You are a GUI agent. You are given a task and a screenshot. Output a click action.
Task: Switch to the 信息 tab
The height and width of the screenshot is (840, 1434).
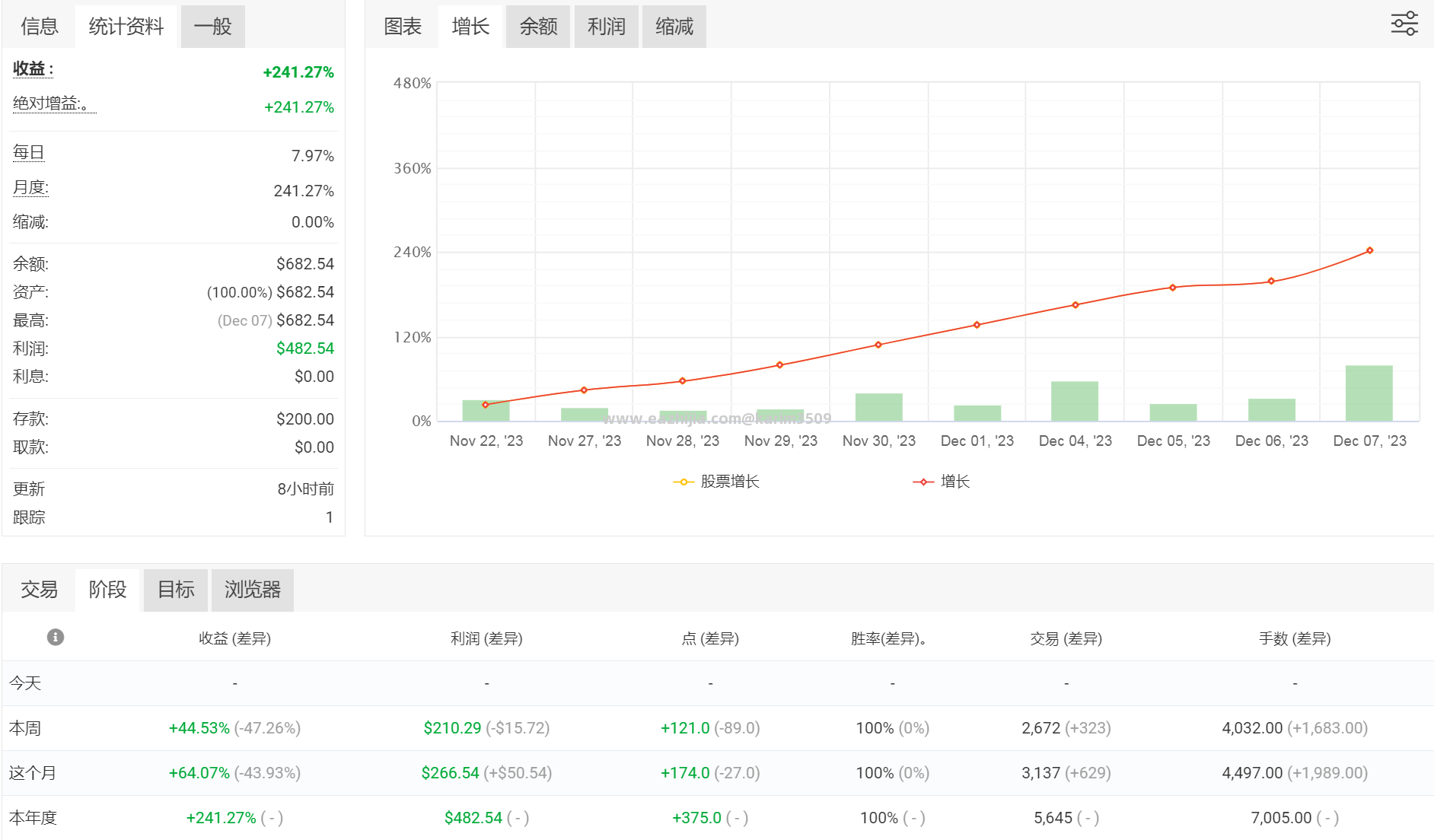[x=40, y=27]
